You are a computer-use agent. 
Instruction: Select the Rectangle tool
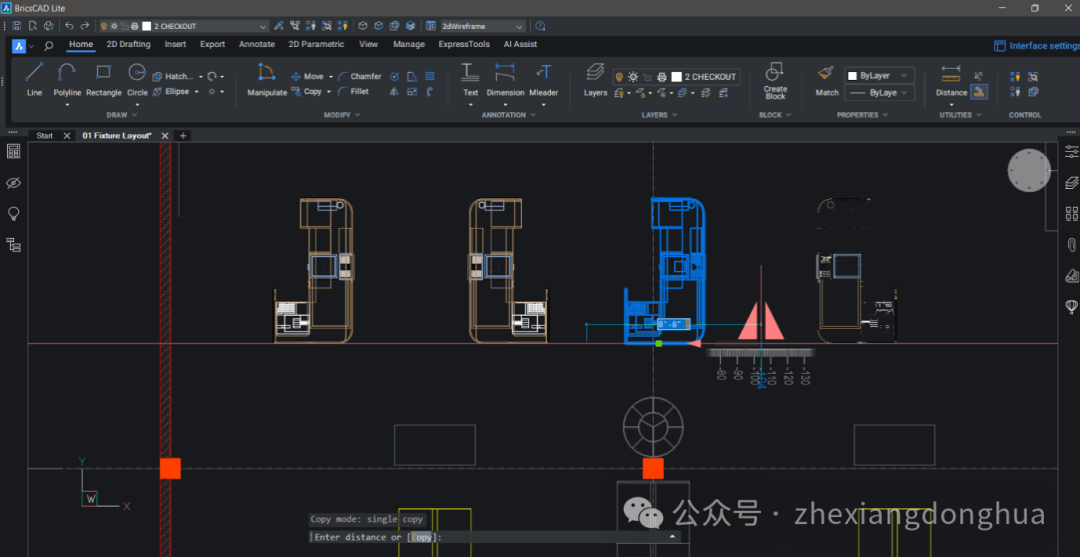(x=104, y=78)
